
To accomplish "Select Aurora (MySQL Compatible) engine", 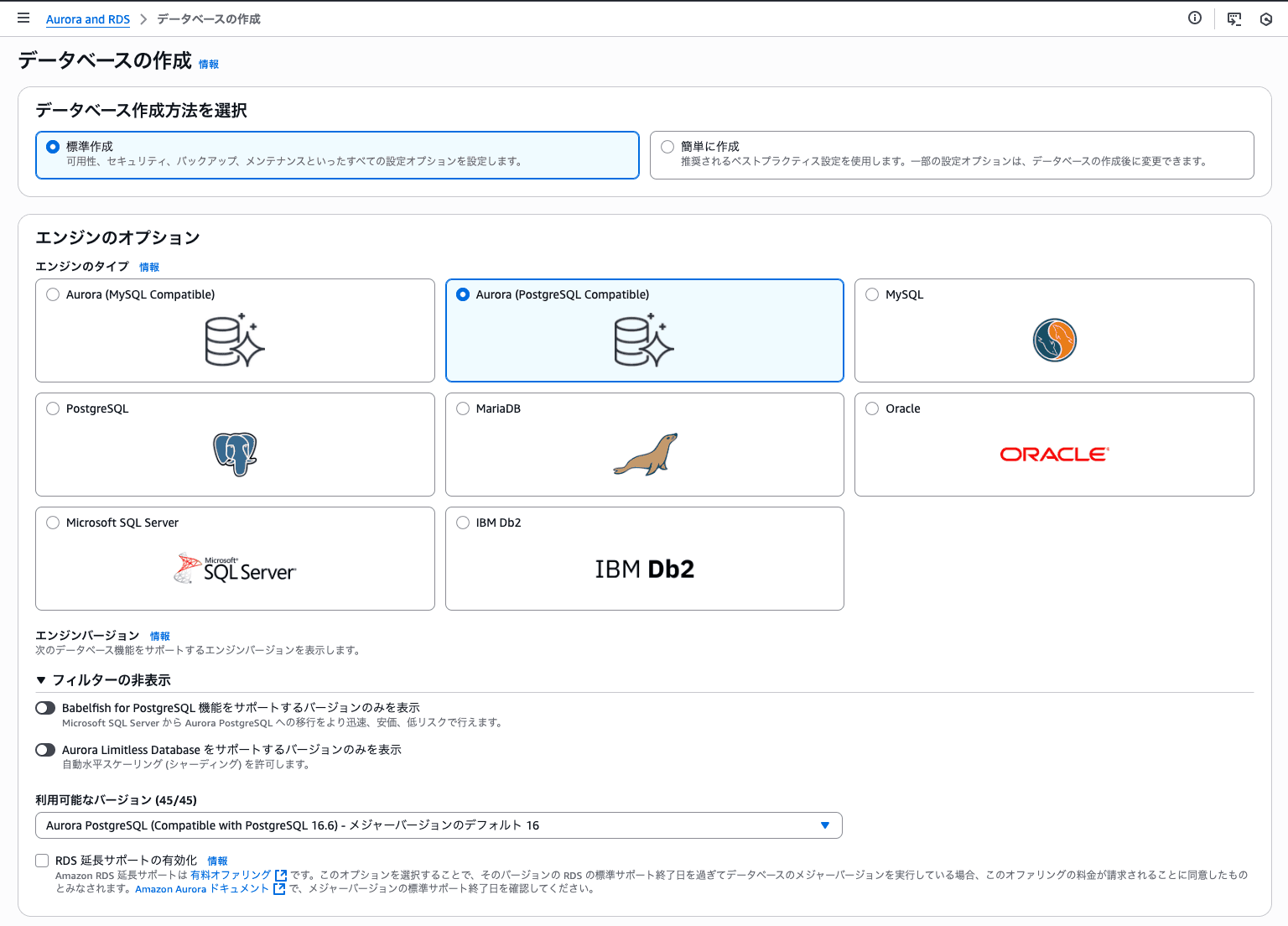I will tap(53, 294).
